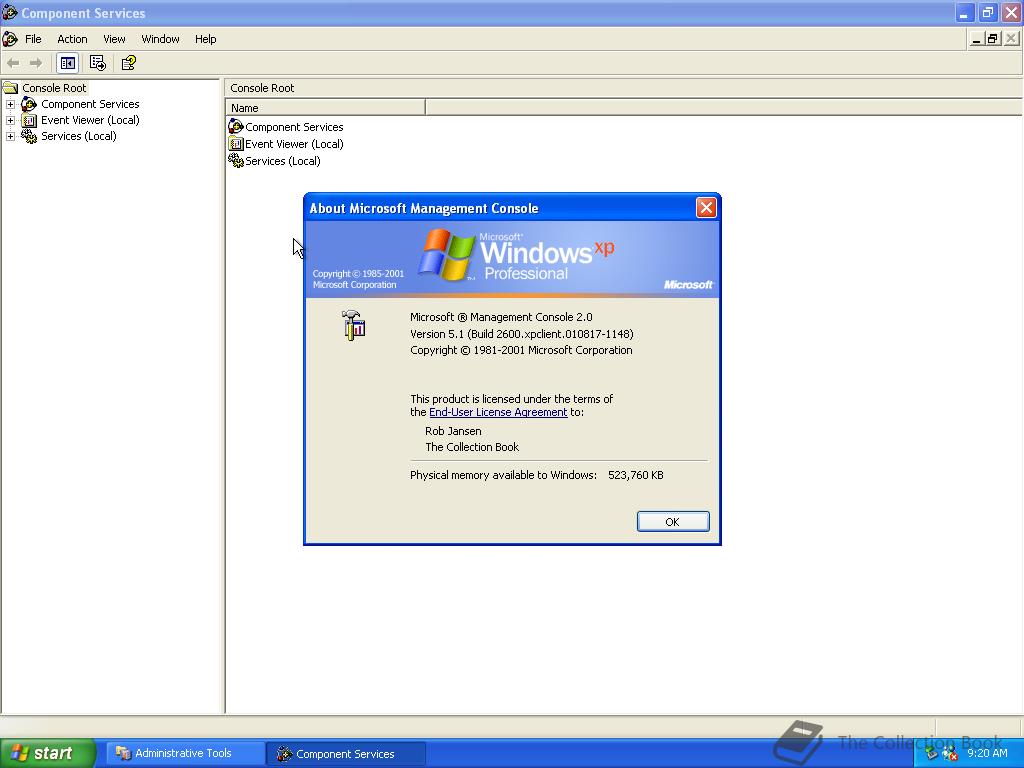Select Services (Local) text in list pane
Image resolution: width=1024 pixels, height=768 pixels.
coord(283,161)
